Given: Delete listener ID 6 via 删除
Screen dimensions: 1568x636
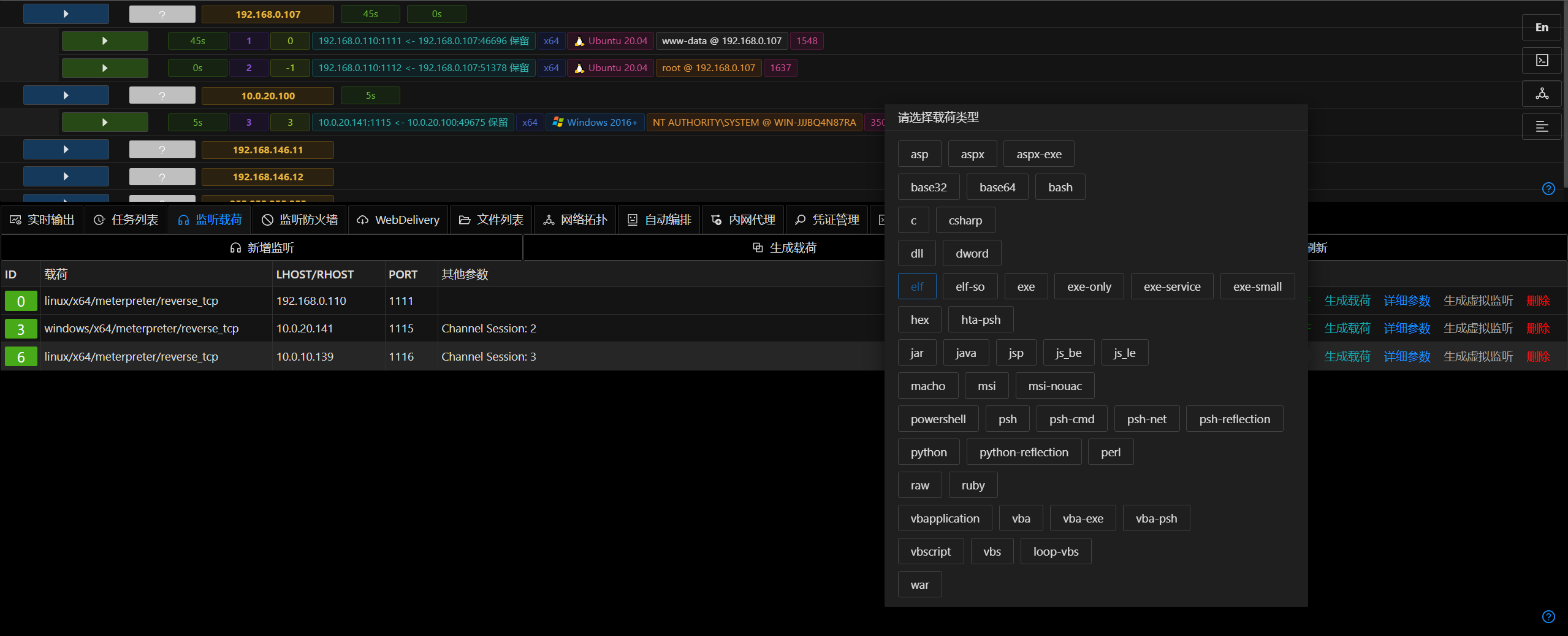Looking at the screenshot, I should 1538,356.
